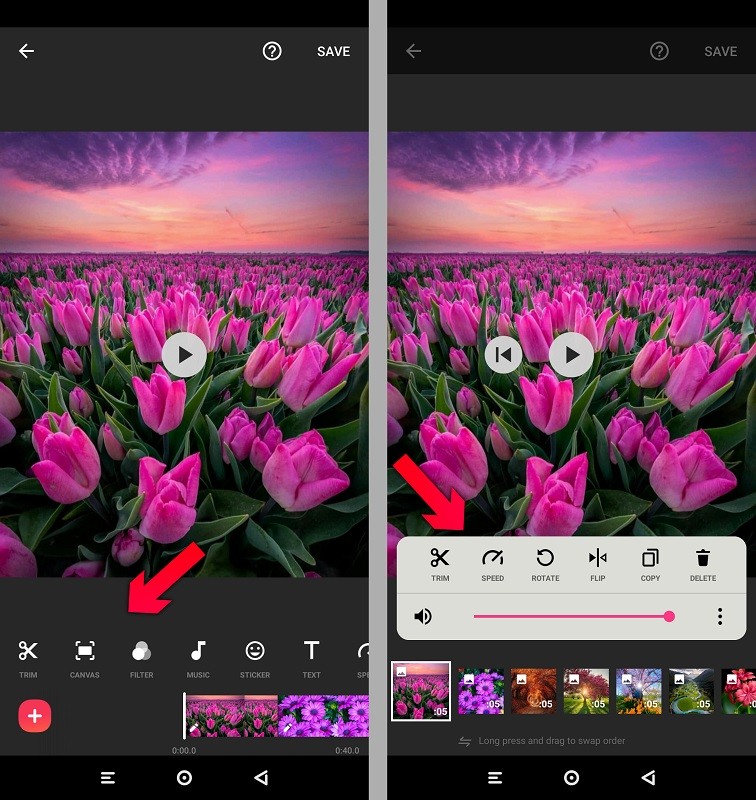This screenshot has width=756, height=800.
Task: Open the CANVAS tool
Action: click(85, 659)
